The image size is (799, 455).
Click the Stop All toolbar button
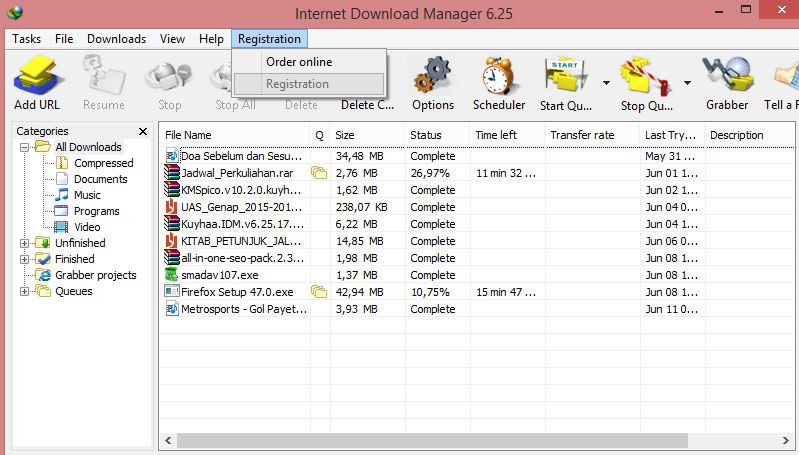tap(235, 105)
